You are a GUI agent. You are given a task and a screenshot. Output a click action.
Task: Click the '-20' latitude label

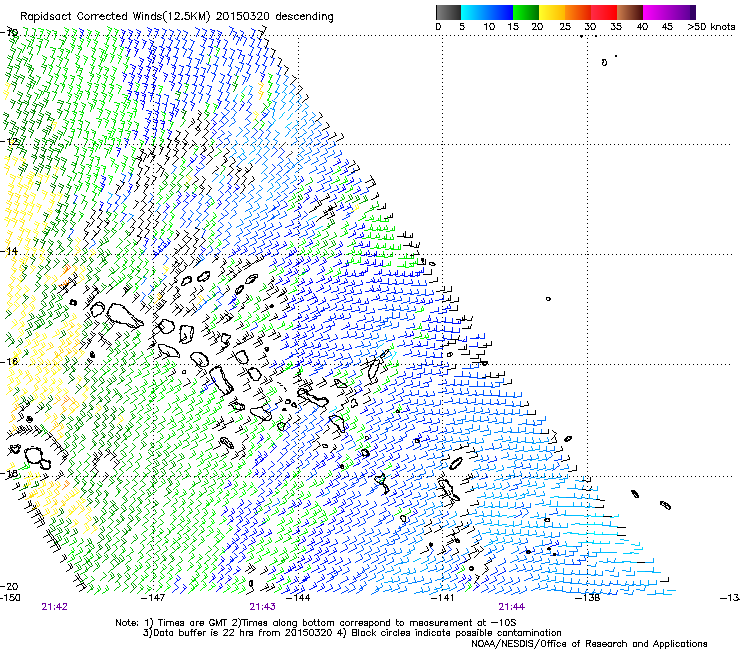(9, 586)
